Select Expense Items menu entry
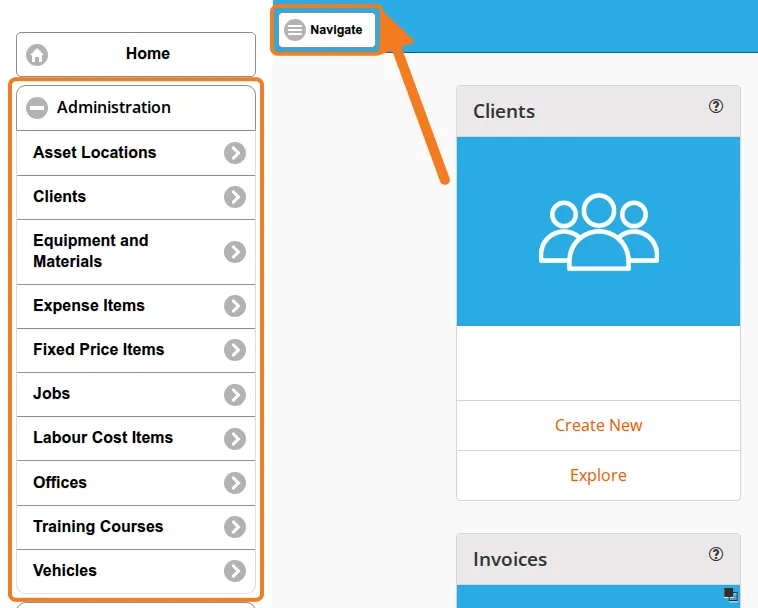Screen dimensions: 758x608 136,306
